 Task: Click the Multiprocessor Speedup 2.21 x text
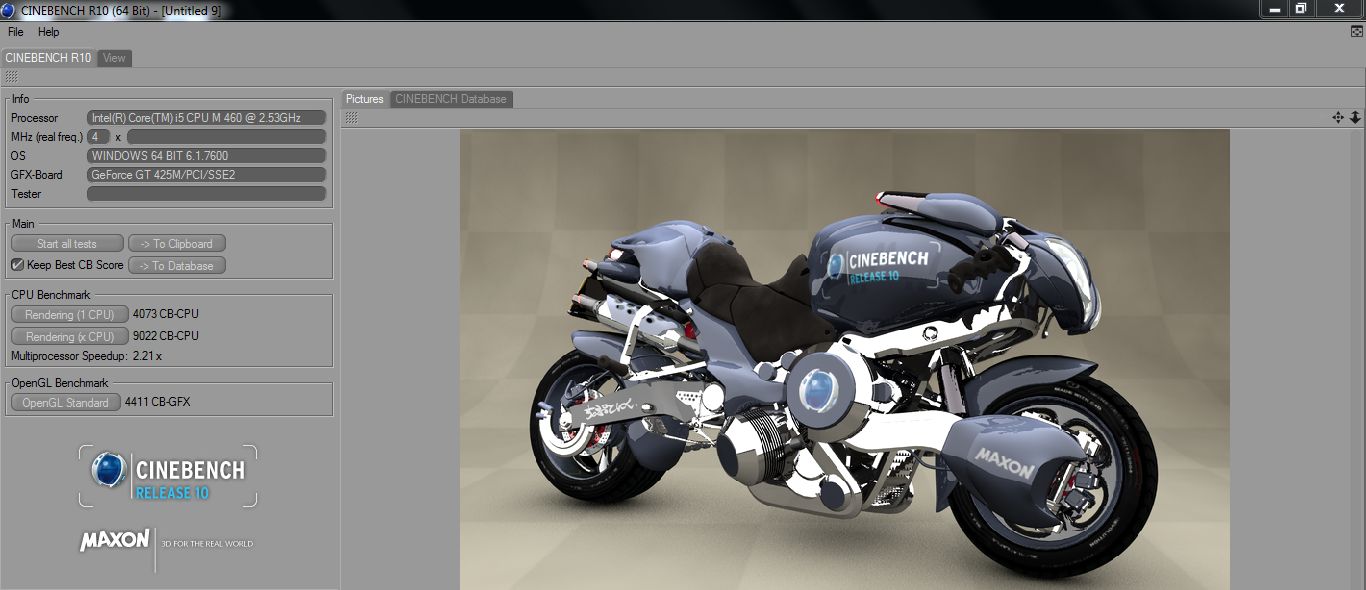tap(86, 356)
